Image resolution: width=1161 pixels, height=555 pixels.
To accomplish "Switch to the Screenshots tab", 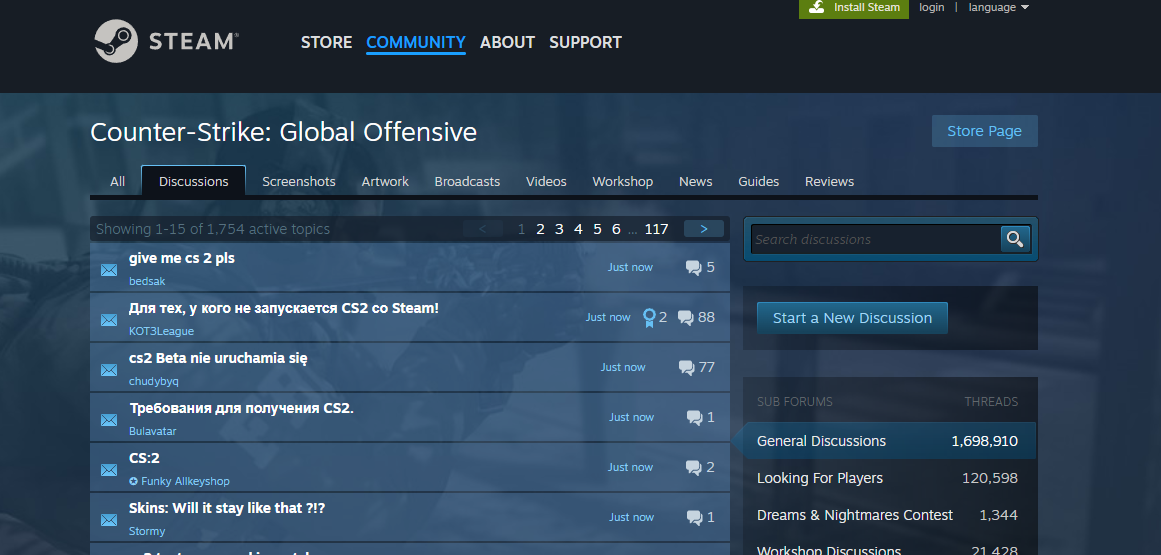I will 298,181.
